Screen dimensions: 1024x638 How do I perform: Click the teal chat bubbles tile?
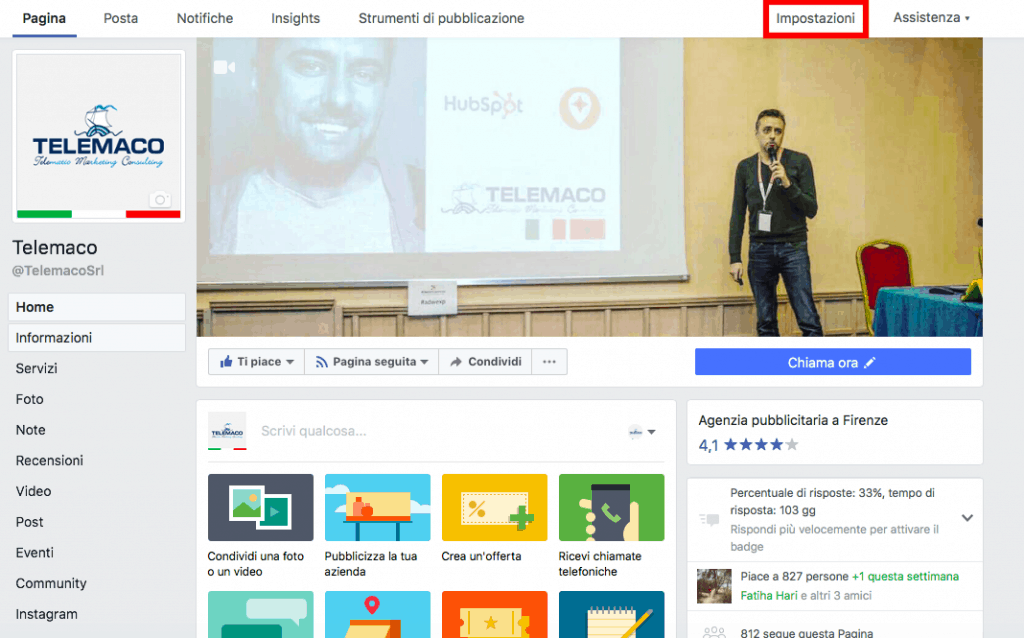coord(261,614)
